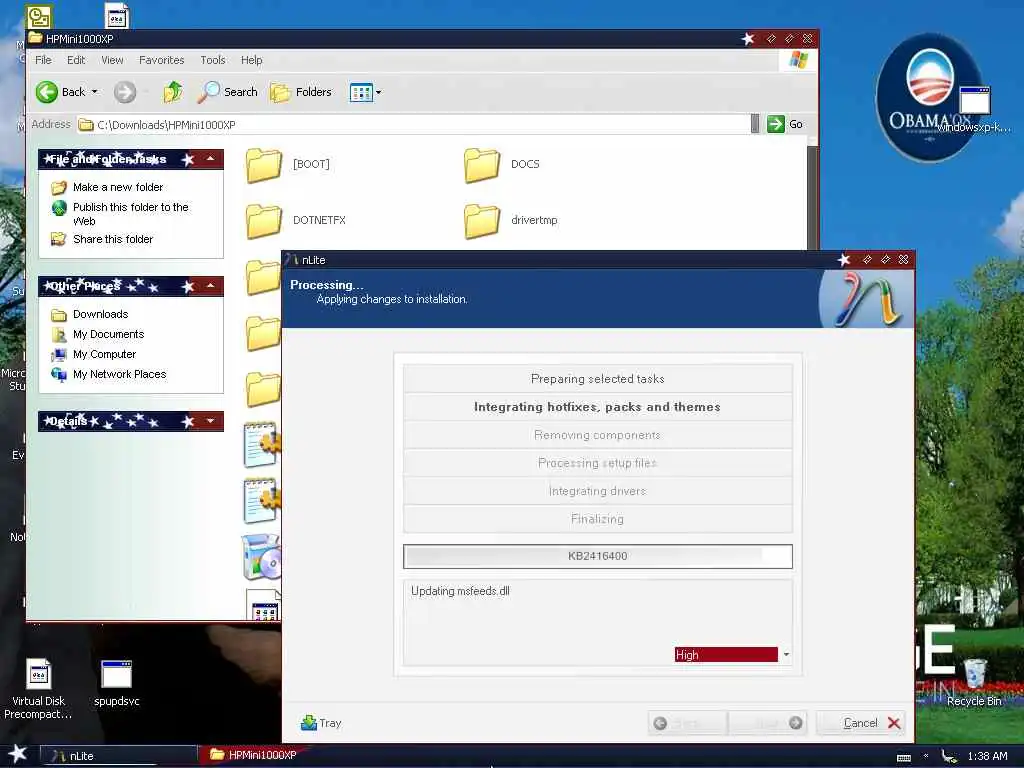The image size is (1024, 768).
Task: Click Share this folder
Action: pos(113,239)
